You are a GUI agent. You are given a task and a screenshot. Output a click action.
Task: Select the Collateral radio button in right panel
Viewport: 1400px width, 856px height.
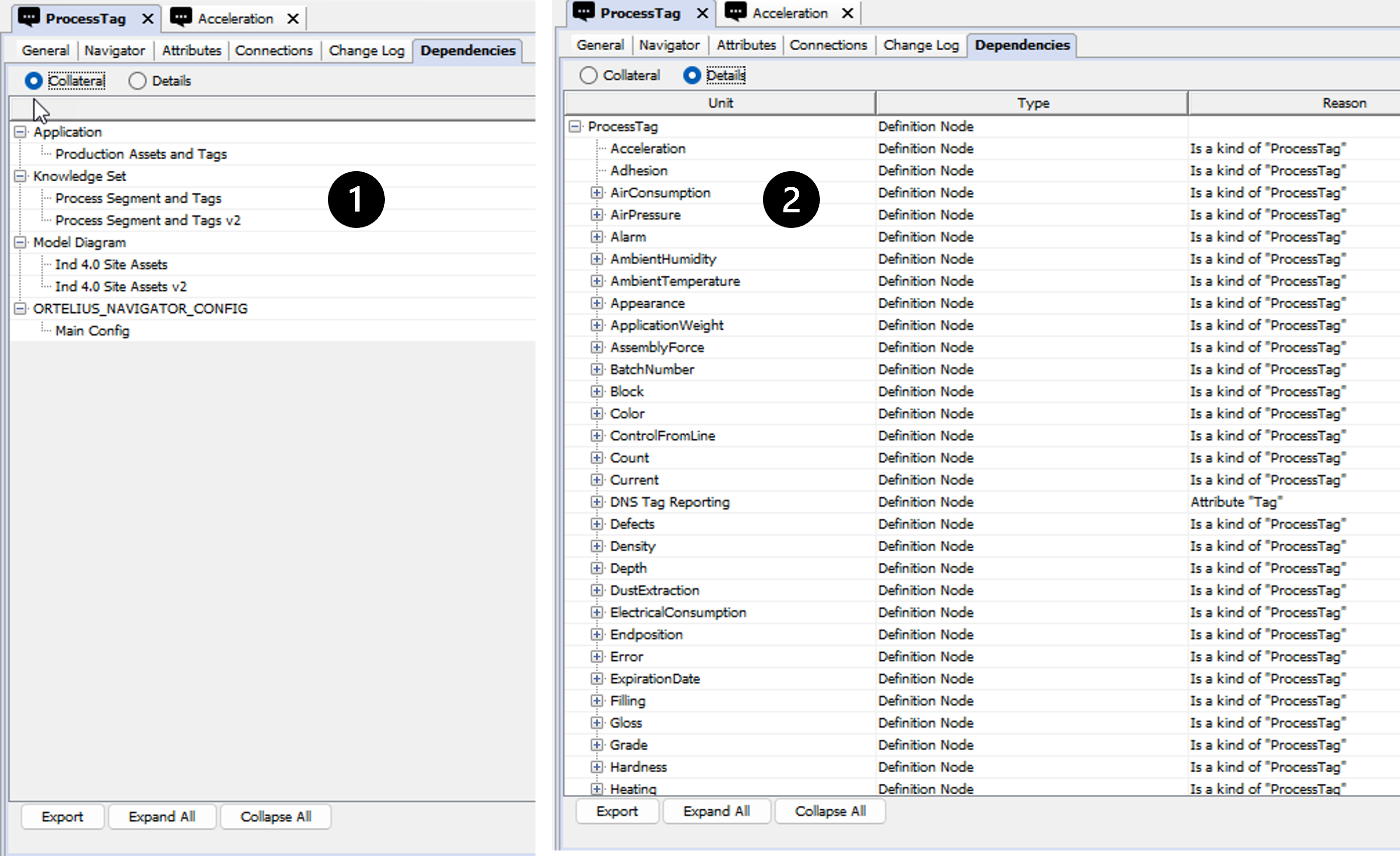pyautogui.click(x=588, y=75)
